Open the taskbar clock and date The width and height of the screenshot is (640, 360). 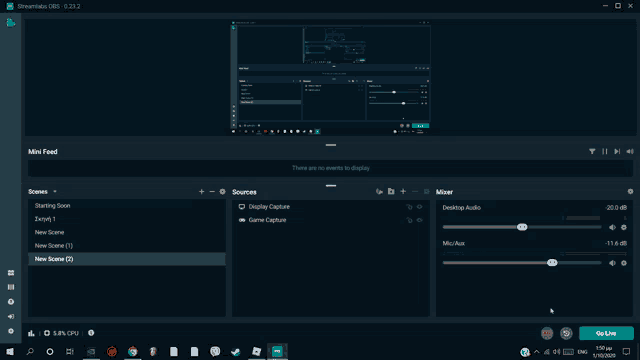pos(604,351)
